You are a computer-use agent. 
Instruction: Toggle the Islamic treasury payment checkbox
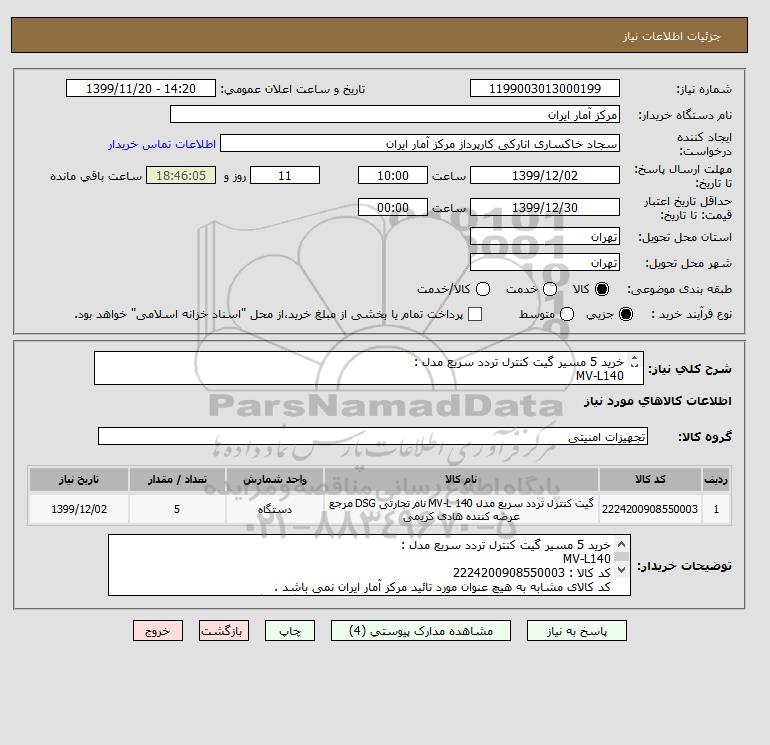pyautogui.click(x=475, y=314)
